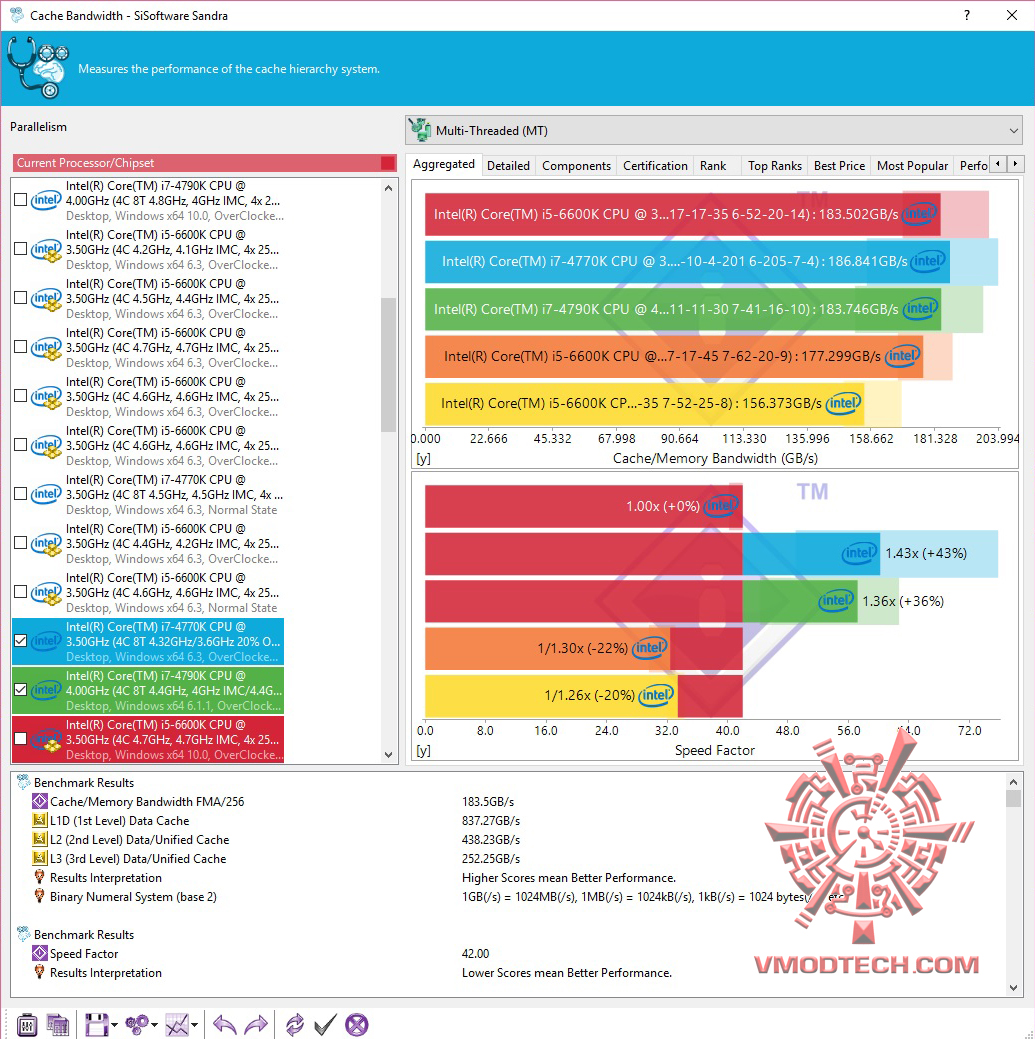
Task: Check the i5-6600K 4.5GHz 4.4GHz IMC checkbox
Action: click(x=21, y=298)
